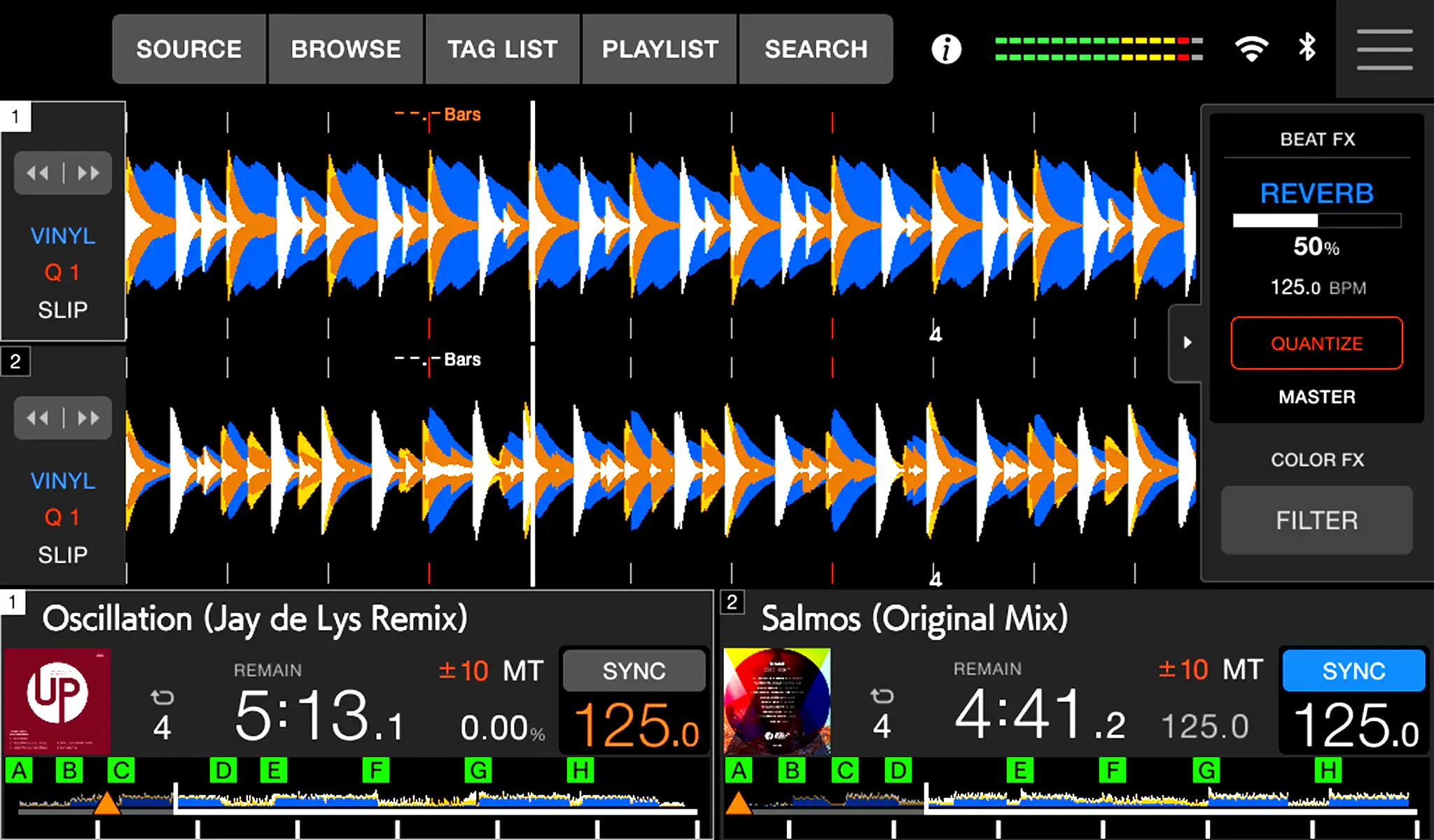Image resolution: width=1434 pixels, height=840 pixels.
Task: Click the deck 1 UP album artwork
Action: [x=57, y=701]
